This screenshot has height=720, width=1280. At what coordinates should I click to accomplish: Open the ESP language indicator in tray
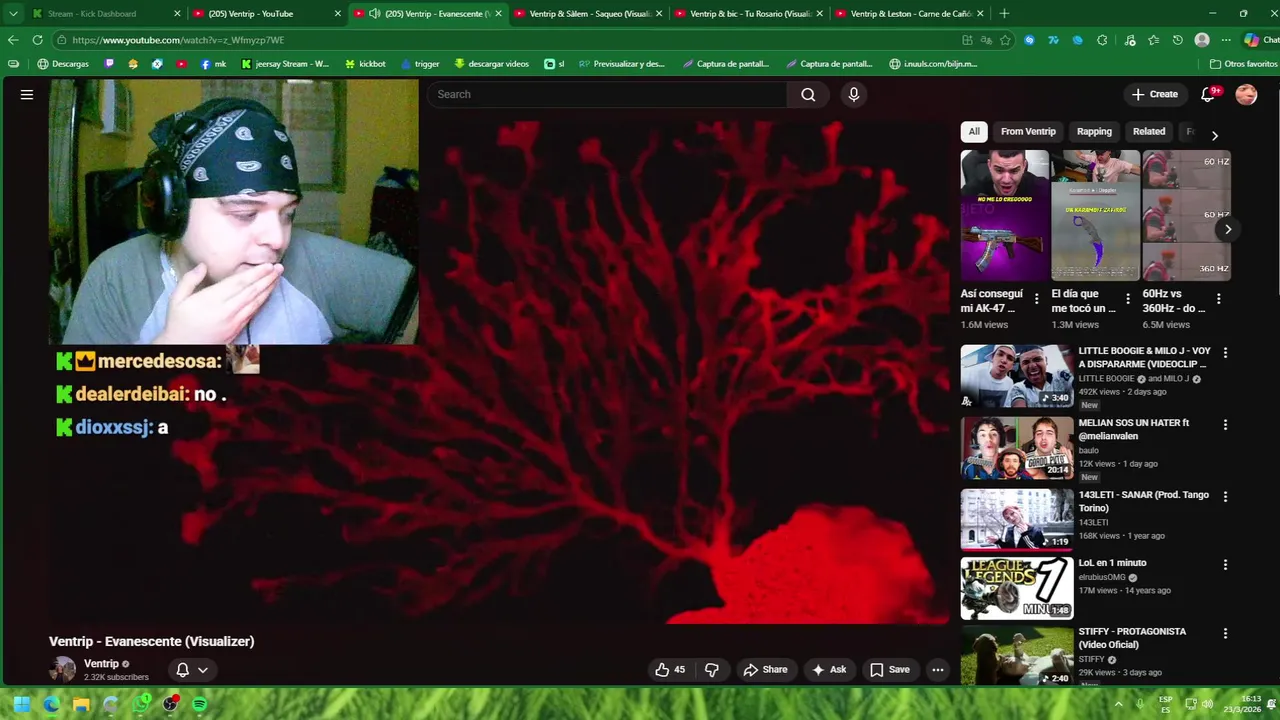pos(1166,704)
